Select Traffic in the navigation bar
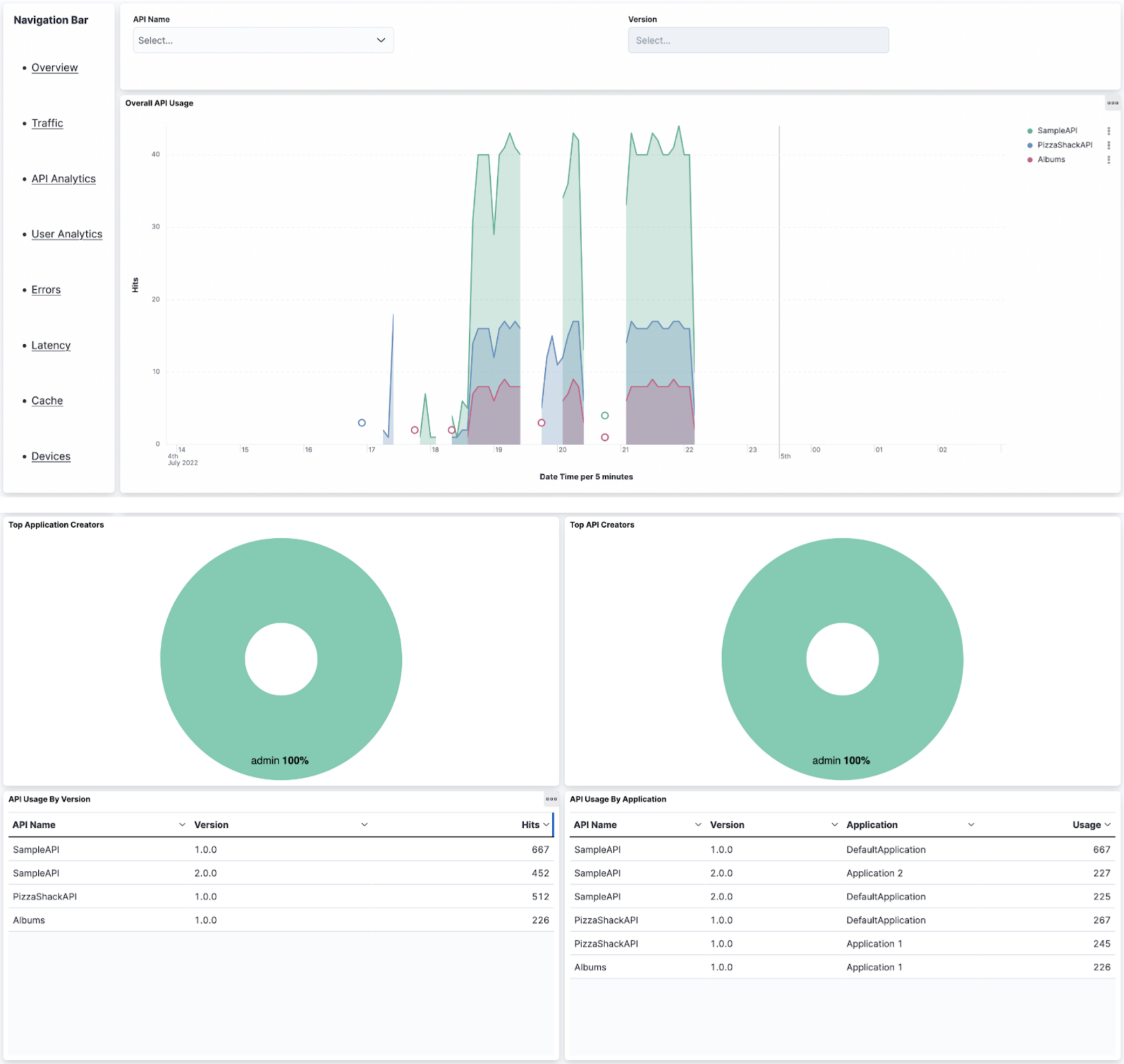 click(x=47, y=122)
